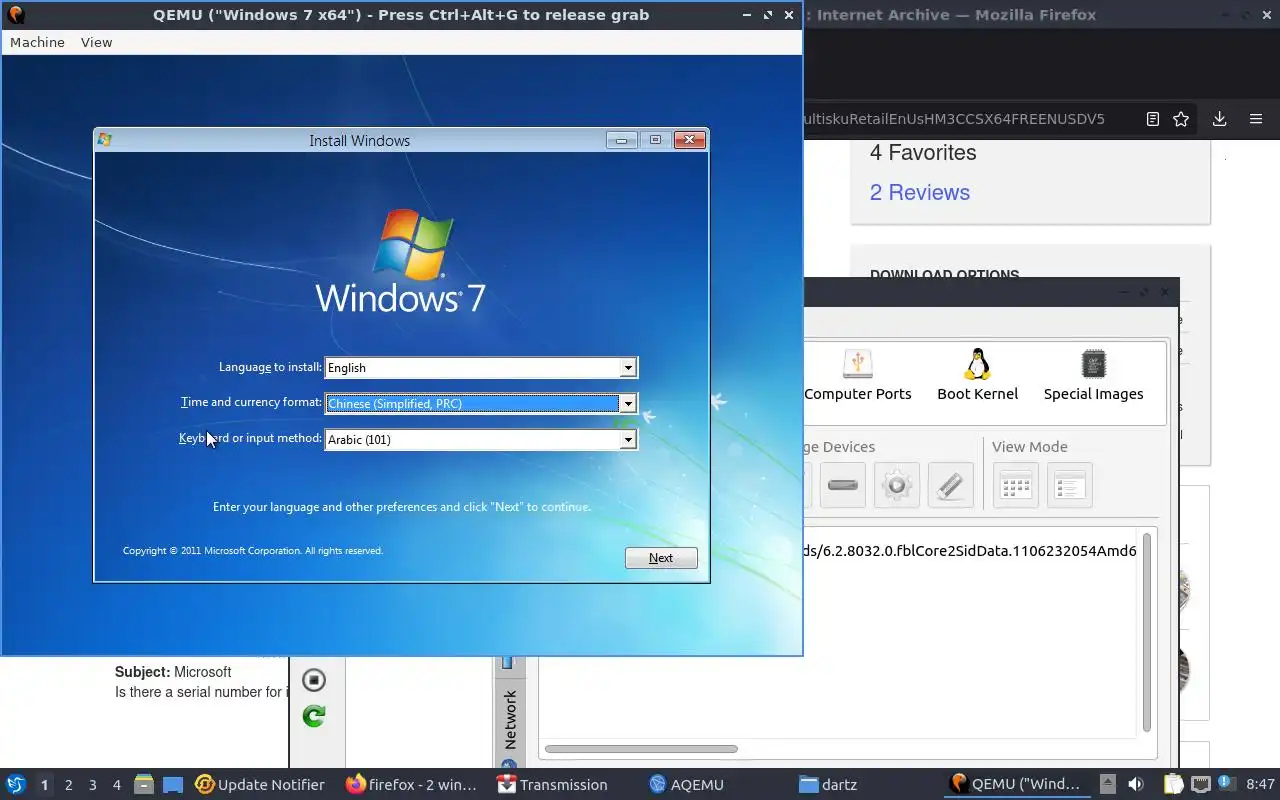1280x800 pixels.
Task: Open Update Notifier taskbar entry
Action: [x=260, y=784]
